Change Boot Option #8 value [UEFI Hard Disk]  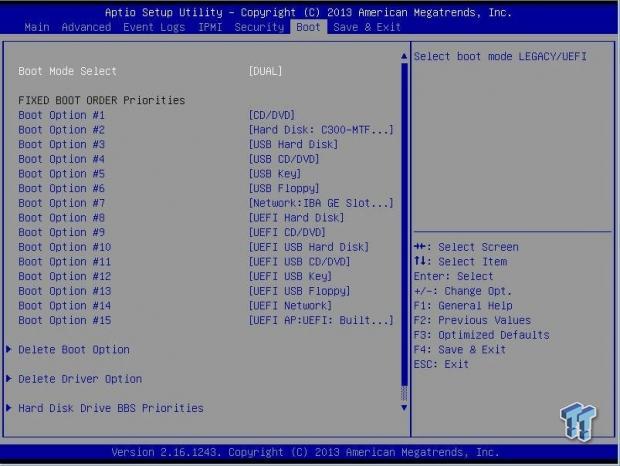tap(296, 217)
